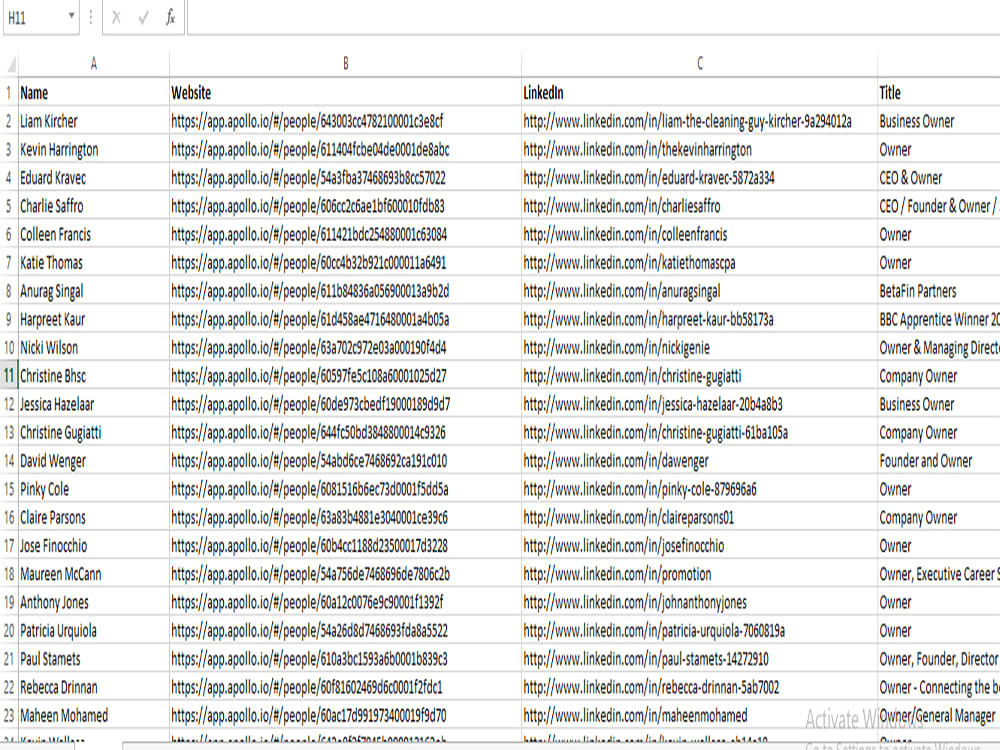Image resolution: width=1000 pixels, height=750 pixels.
Task: Select the cell Pinky Cole
Action: (94, 489)
